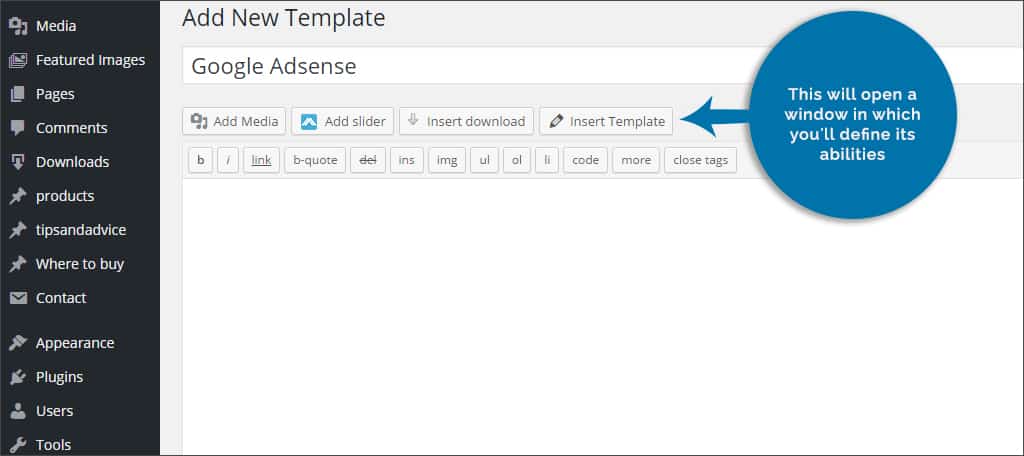
Task: Apply bold using the b button
Action: (200, 160)
